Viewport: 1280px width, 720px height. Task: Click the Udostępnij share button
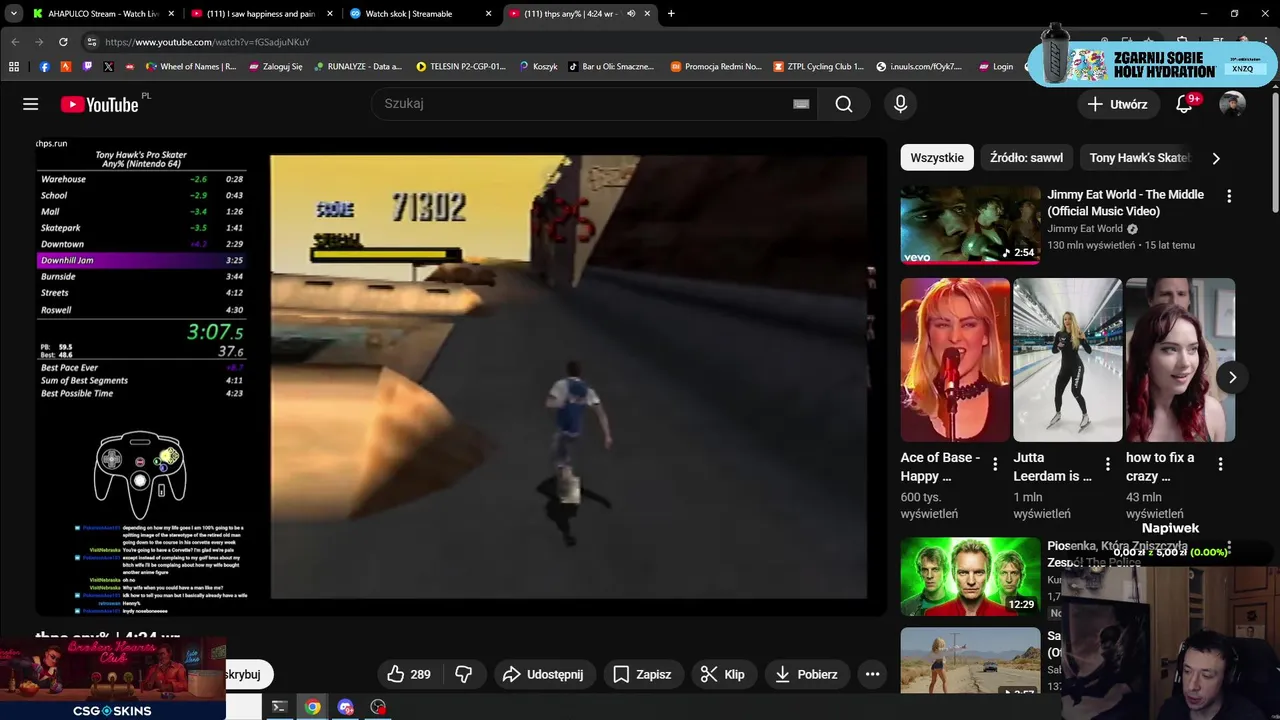(x=543, y=674)
